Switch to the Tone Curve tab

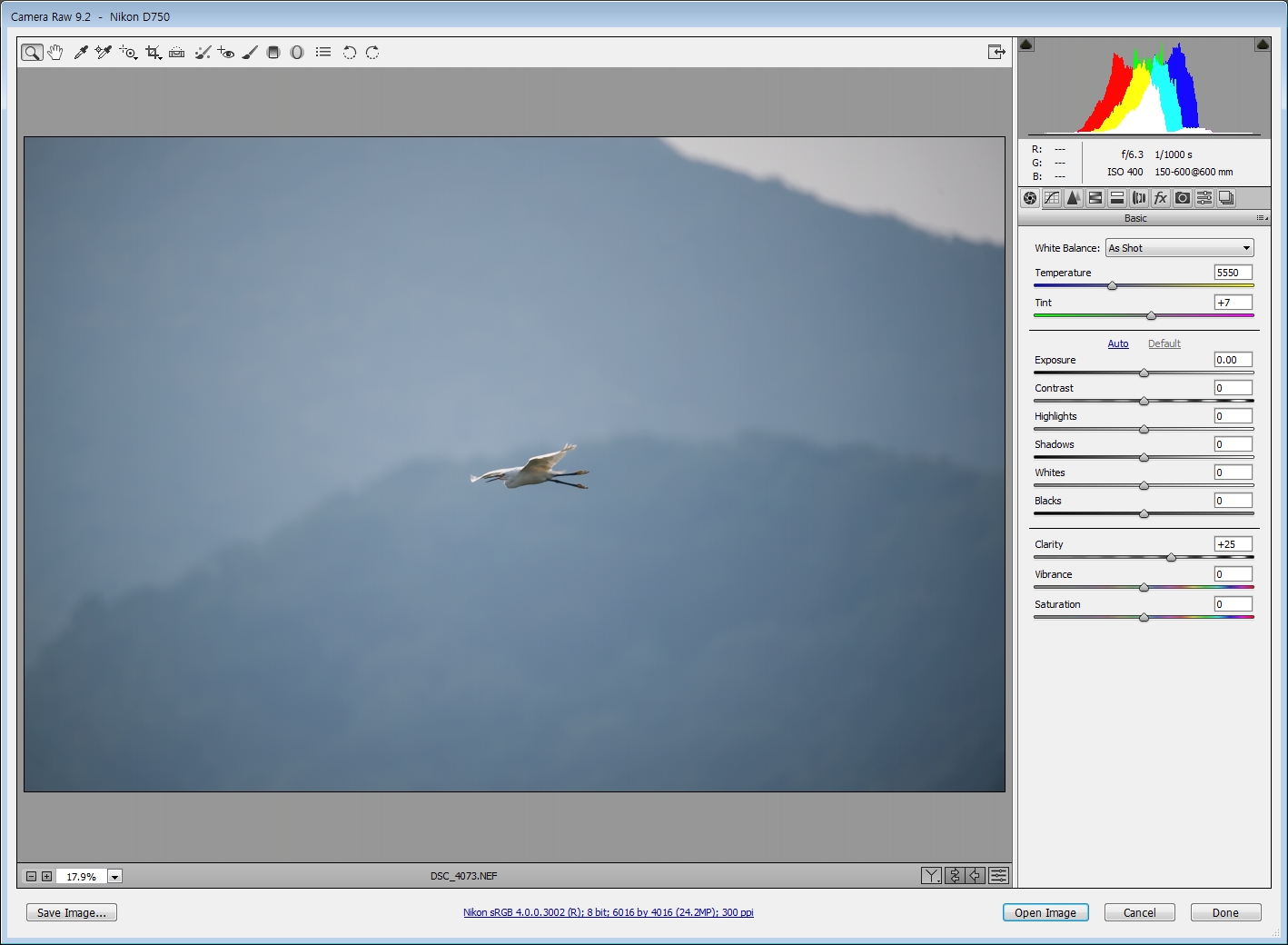(1052, 198)
